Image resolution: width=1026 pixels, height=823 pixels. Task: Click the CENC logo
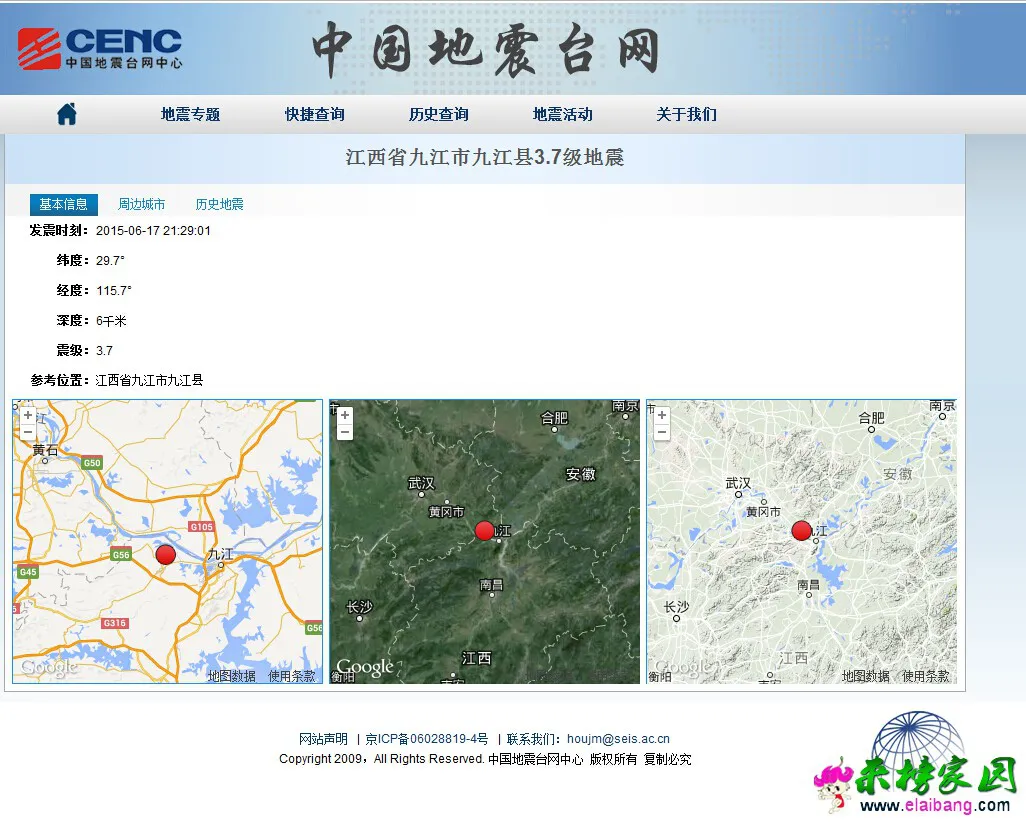[100, 48]
